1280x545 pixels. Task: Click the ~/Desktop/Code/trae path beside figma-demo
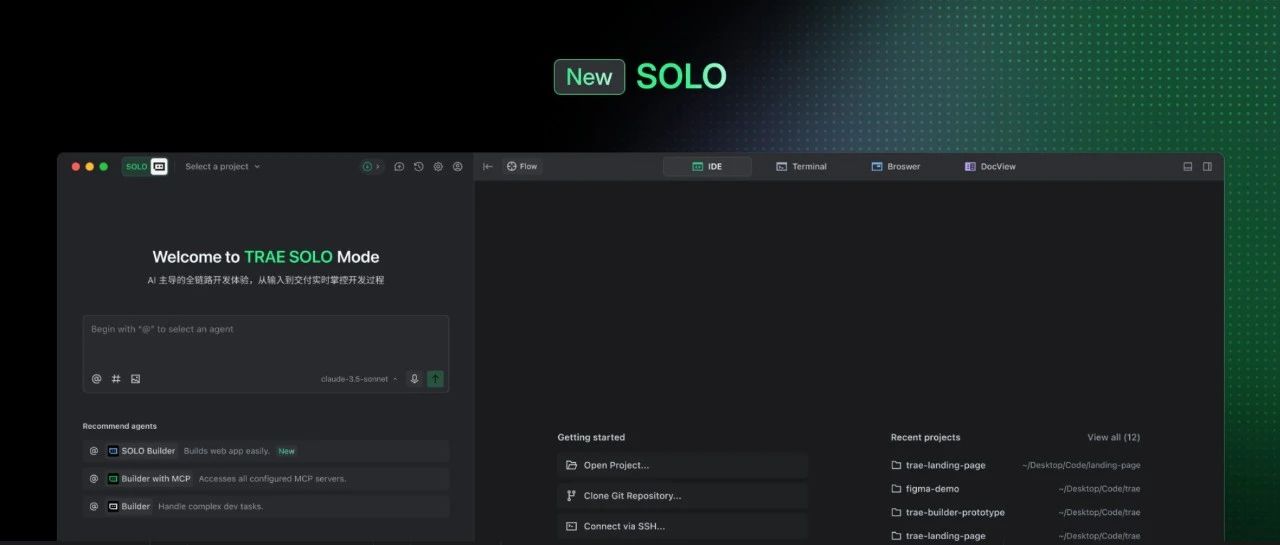pyautogui.click(x=1100, y=489)
